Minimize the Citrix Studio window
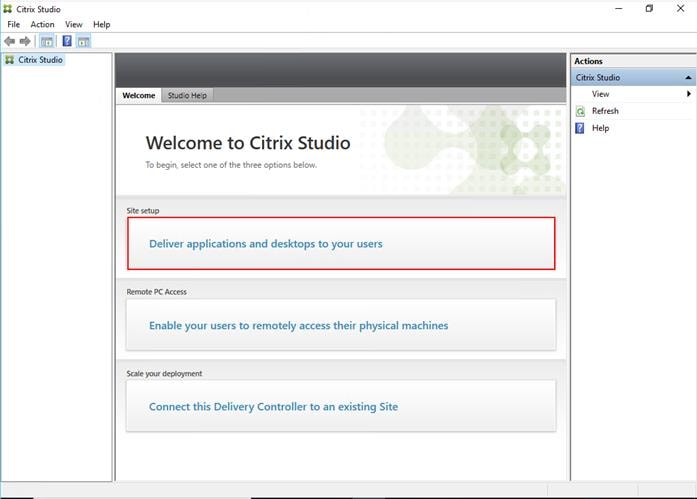Viewport: 697px width, 499px height. point(618,9)
